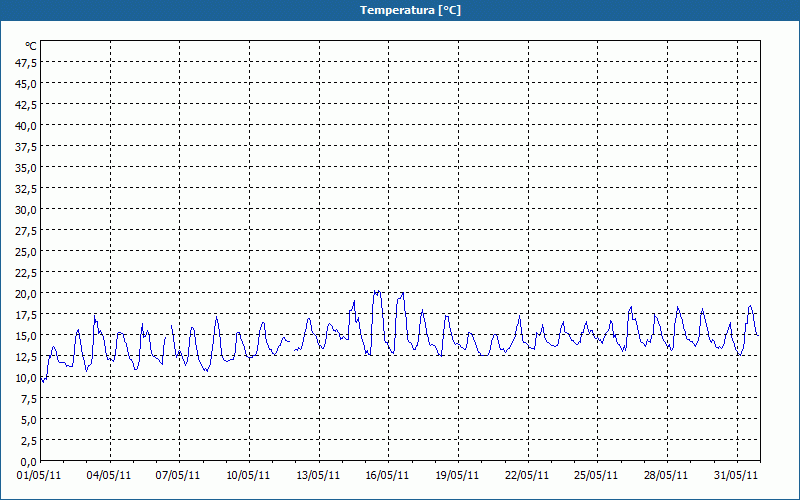Select the 35,0 y-axis label

(27, 168)
